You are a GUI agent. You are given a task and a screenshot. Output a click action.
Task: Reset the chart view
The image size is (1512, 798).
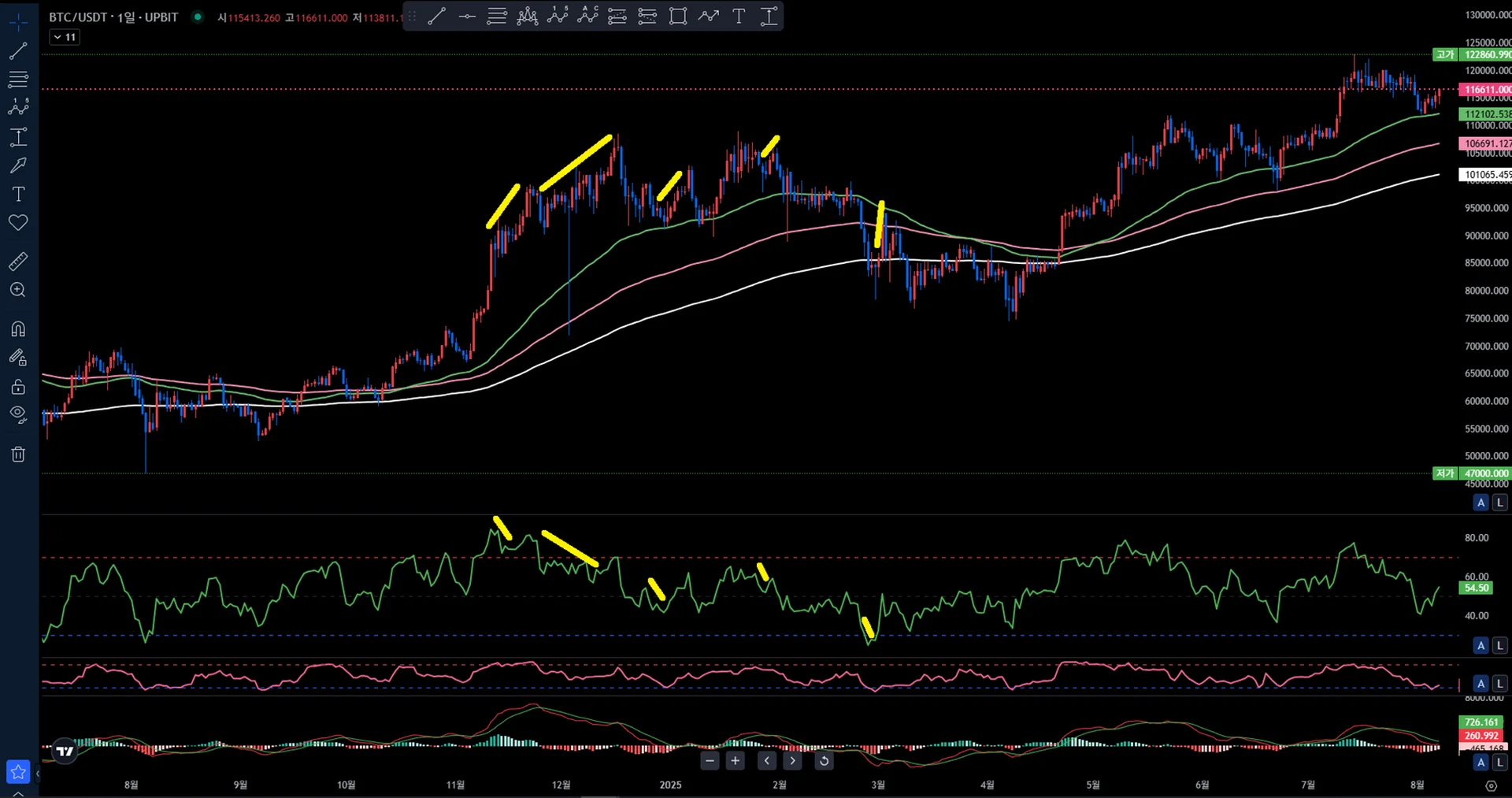coord(824,760)
